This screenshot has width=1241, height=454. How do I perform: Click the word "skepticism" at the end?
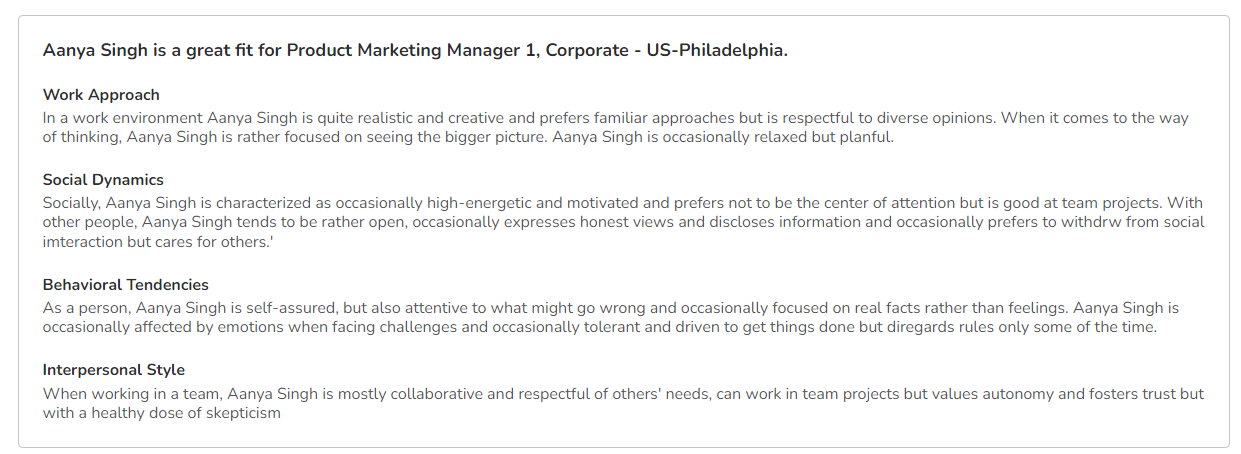click(241, 413)
